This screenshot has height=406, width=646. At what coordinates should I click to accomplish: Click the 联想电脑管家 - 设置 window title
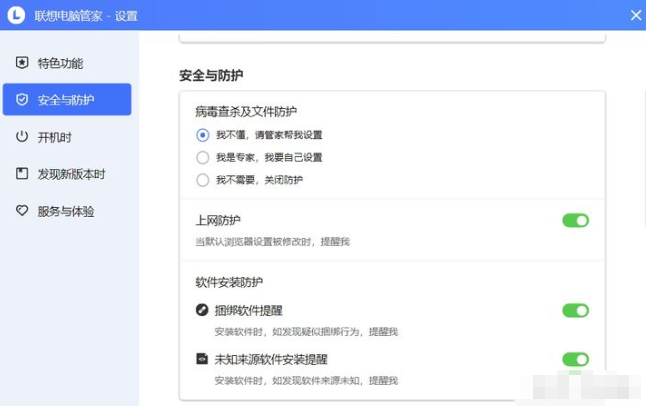[x=86, y=16]
